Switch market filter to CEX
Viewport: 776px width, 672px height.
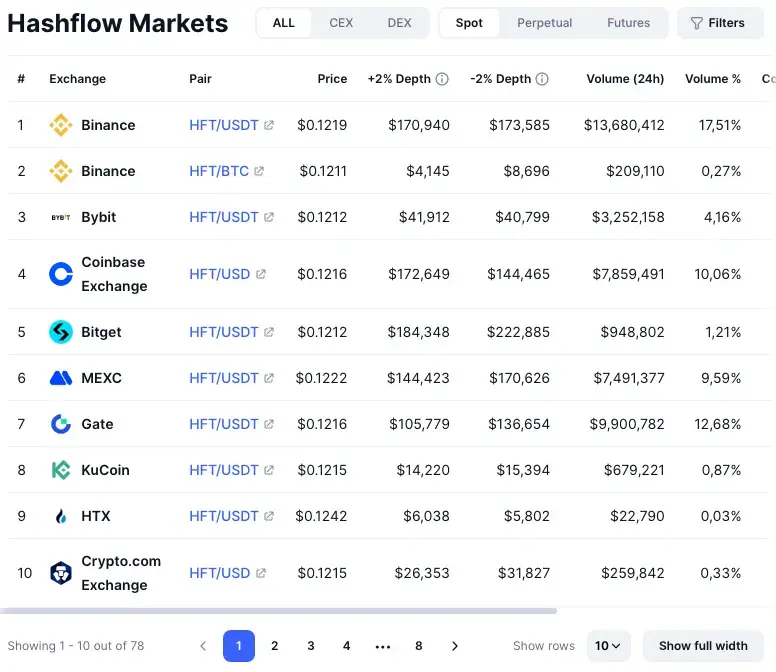click(x=341, y=23)
